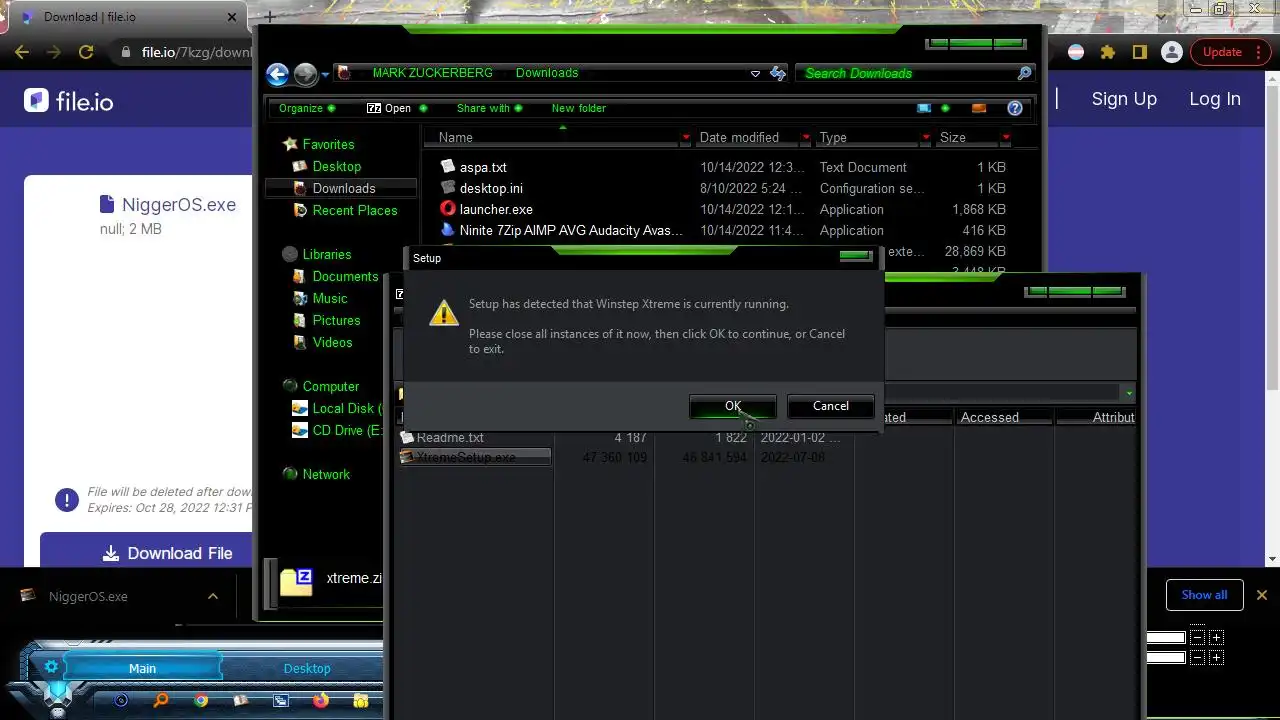Open Recent Places in navigation pane
This screenshot has width=1280, height=720.
(354, 210)
